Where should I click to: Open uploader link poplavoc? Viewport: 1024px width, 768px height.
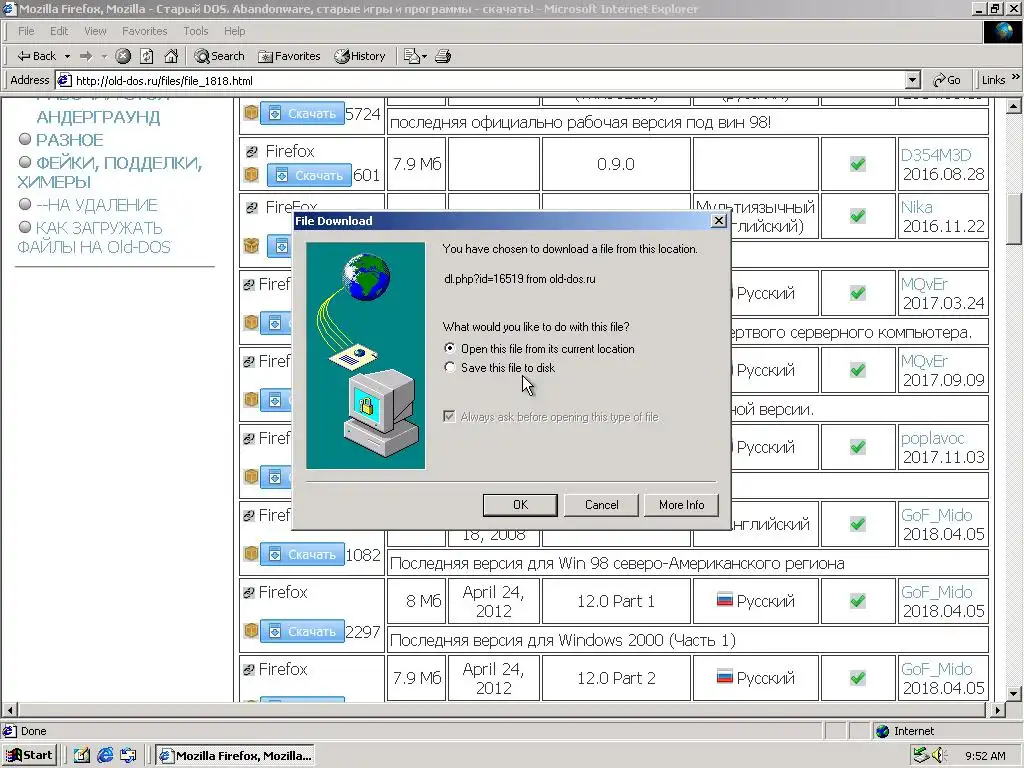[933, 438]
